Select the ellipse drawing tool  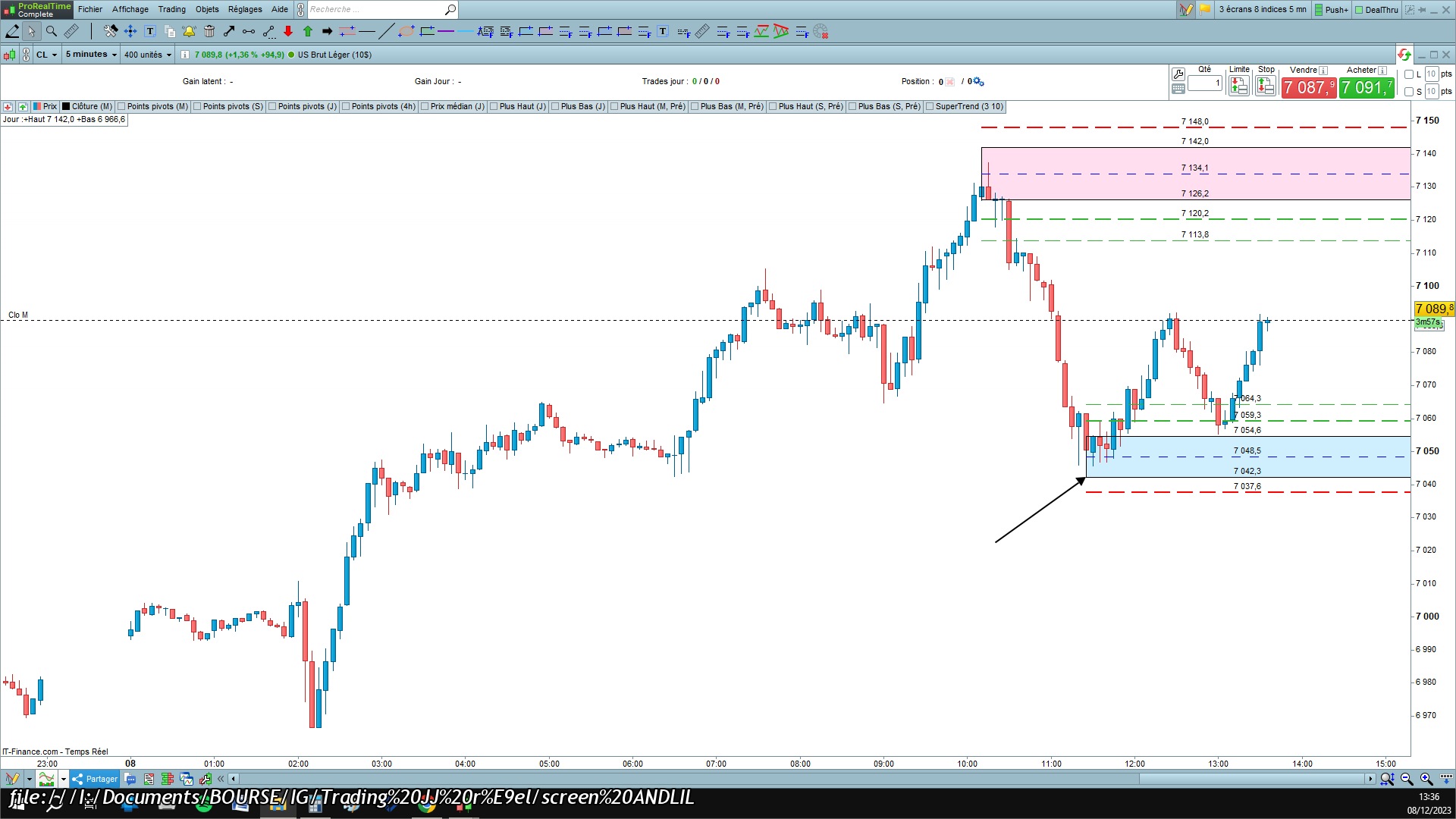406,31
